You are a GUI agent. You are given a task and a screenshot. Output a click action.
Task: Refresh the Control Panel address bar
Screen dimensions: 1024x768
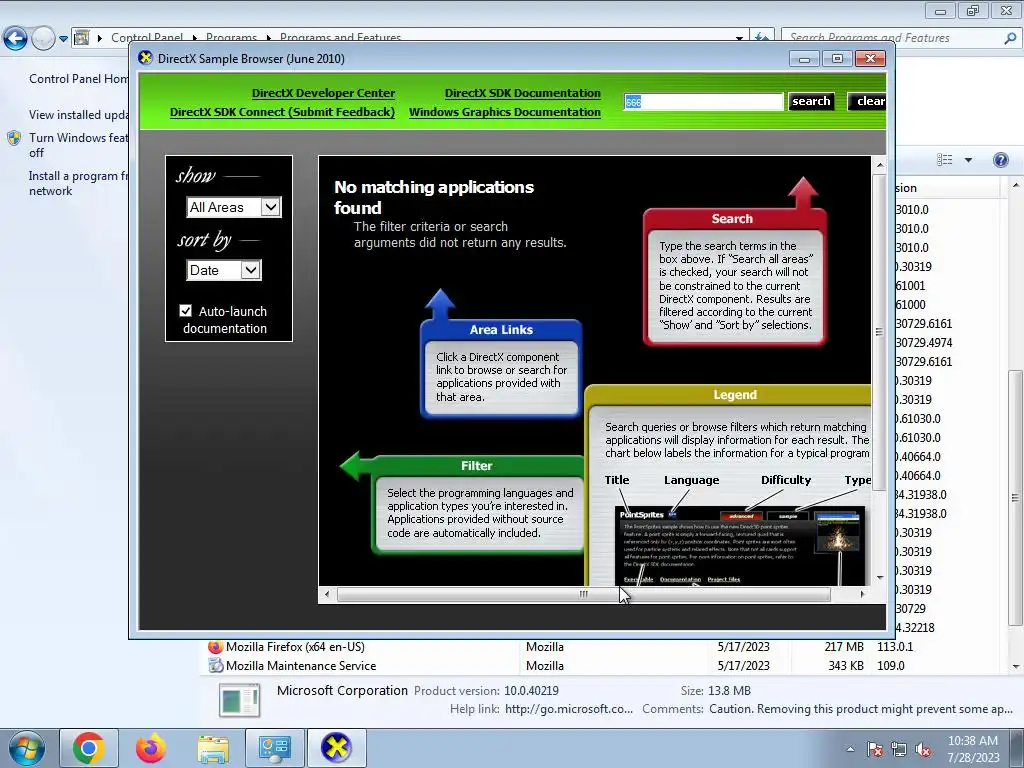(761, 37)
